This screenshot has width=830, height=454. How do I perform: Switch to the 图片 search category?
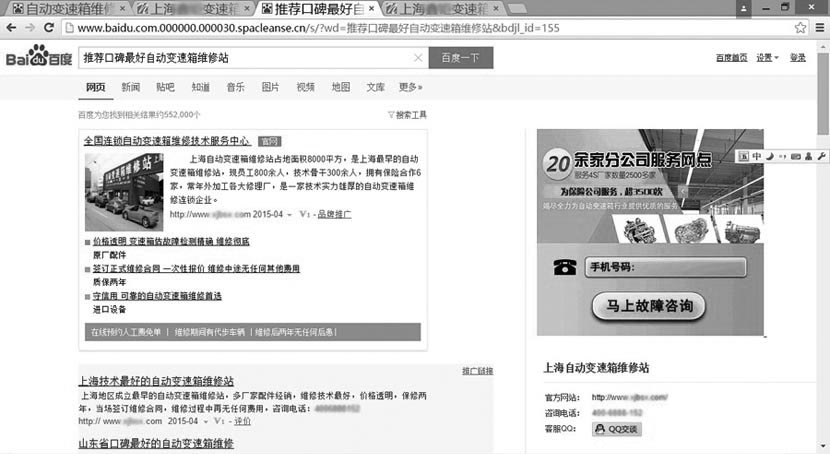(270, 87)
